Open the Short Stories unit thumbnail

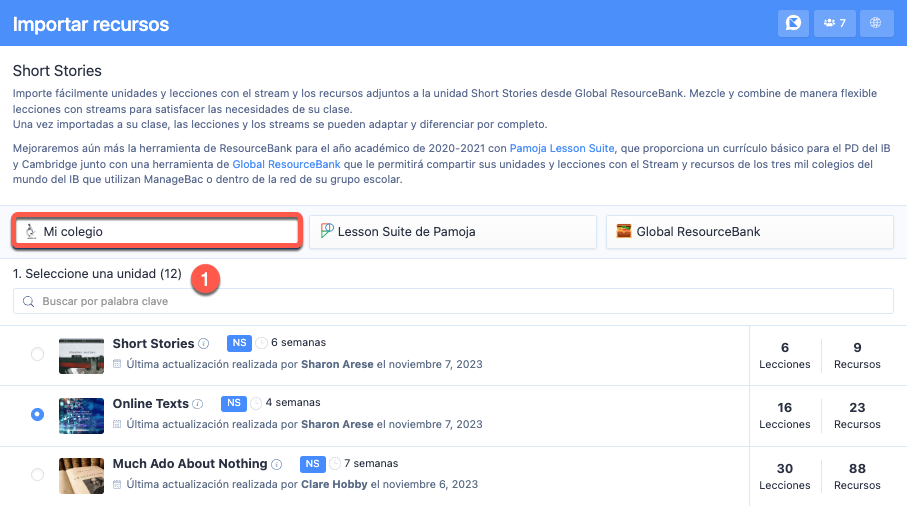tap(82, 355)
